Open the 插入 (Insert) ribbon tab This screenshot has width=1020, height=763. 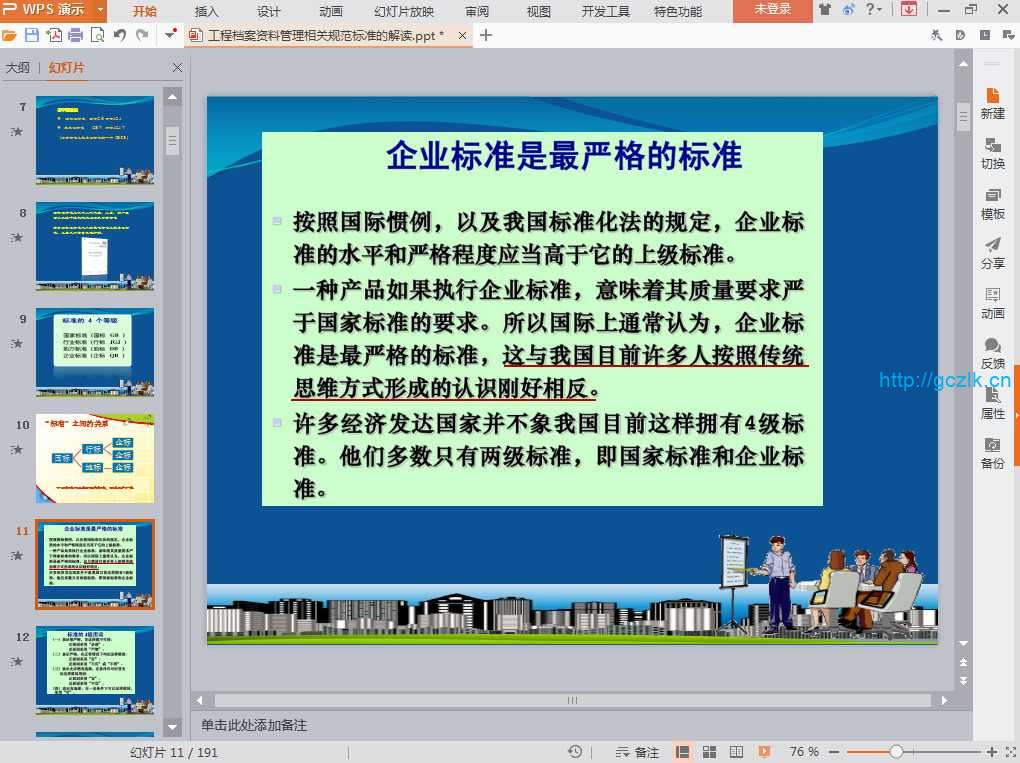[x=207, y=11]
